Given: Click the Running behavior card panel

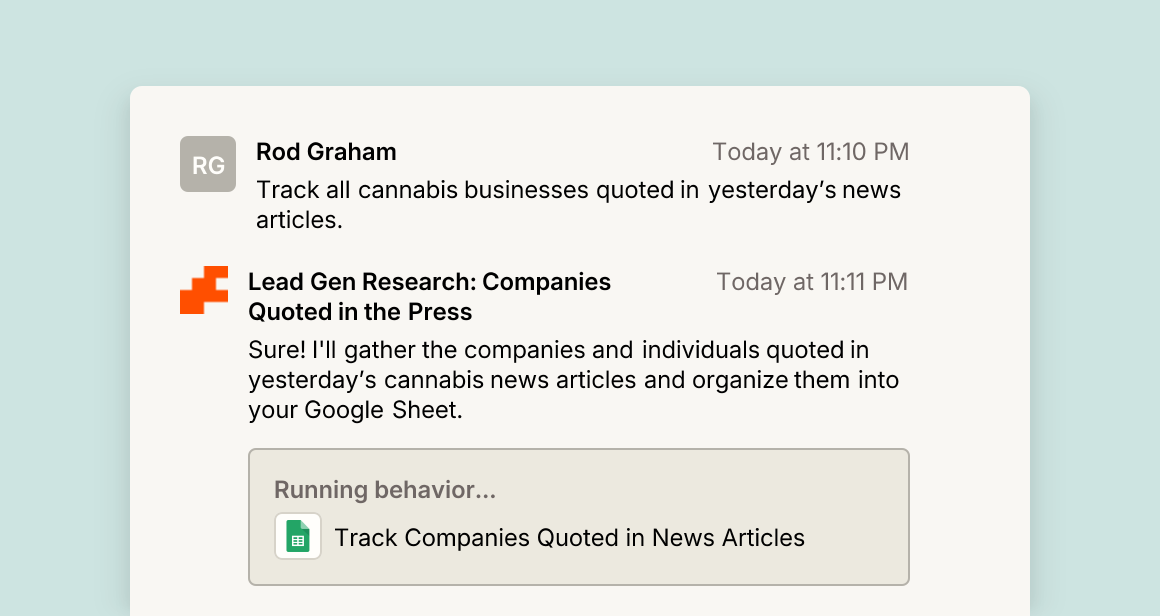Looking at the screenshot, I should coord(579,517).
